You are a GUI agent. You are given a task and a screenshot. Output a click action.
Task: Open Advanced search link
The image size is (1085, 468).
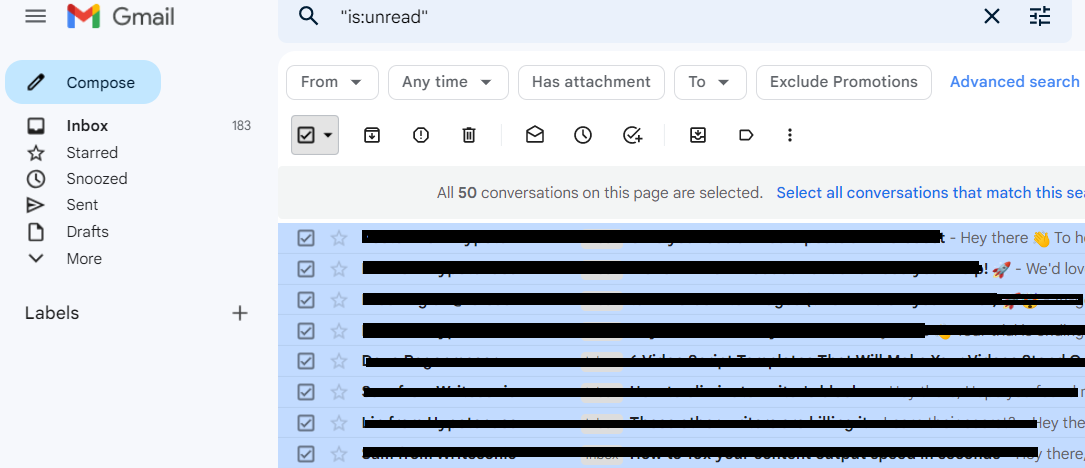coord(1014,82)
